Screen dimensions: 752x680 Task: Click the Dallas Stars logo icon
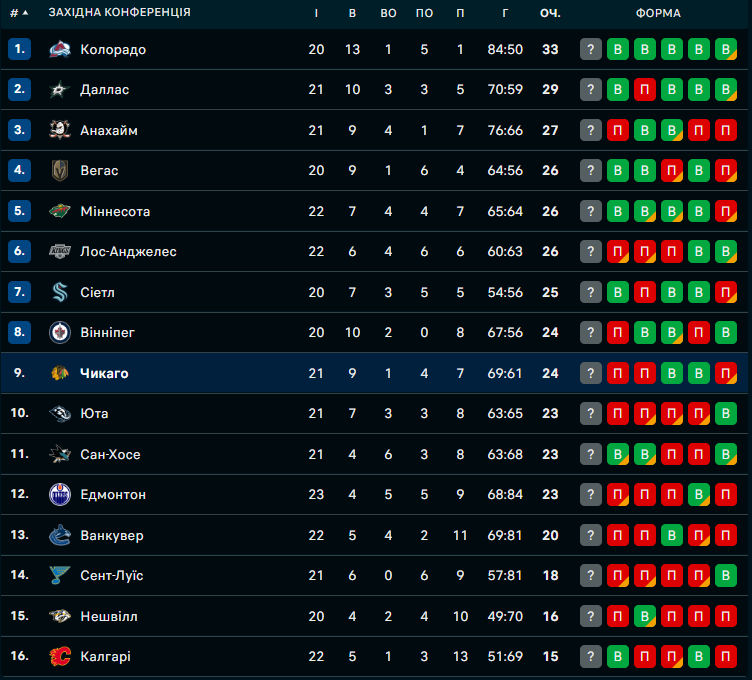click(x=60, y=90)
